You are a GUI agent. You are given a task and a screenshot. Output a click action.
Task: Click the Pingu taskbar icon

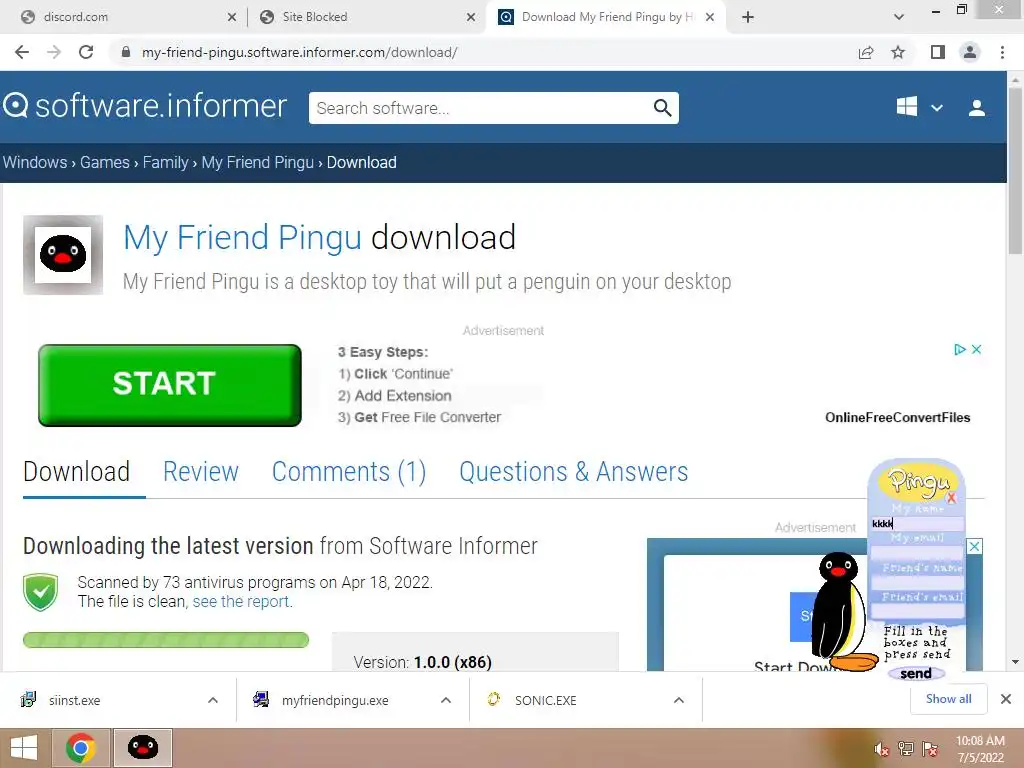click(143, 748)
